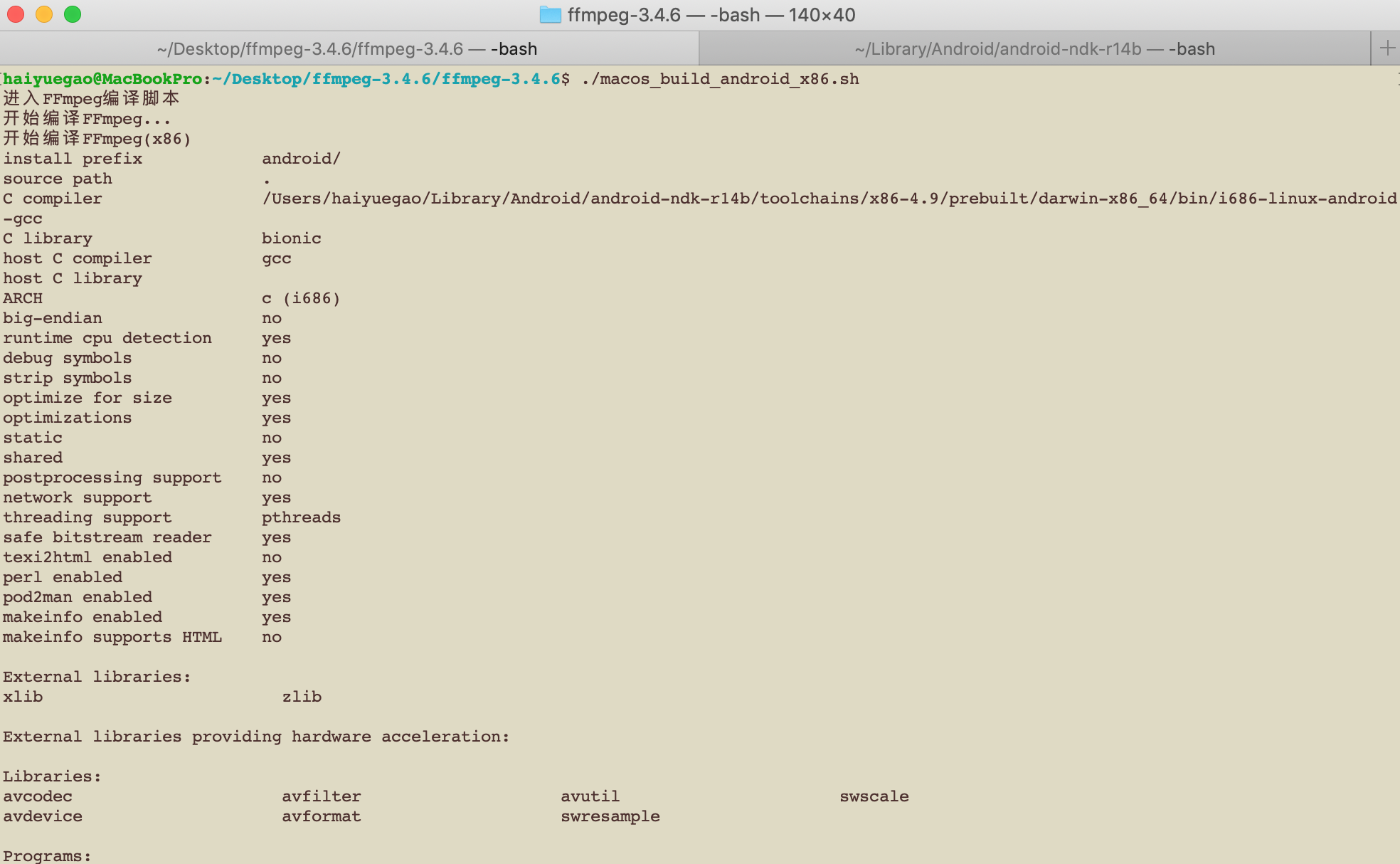Screen dimensions: 1400x864
Task: Click the 'Programs:' heading
Action: (48, 855)
